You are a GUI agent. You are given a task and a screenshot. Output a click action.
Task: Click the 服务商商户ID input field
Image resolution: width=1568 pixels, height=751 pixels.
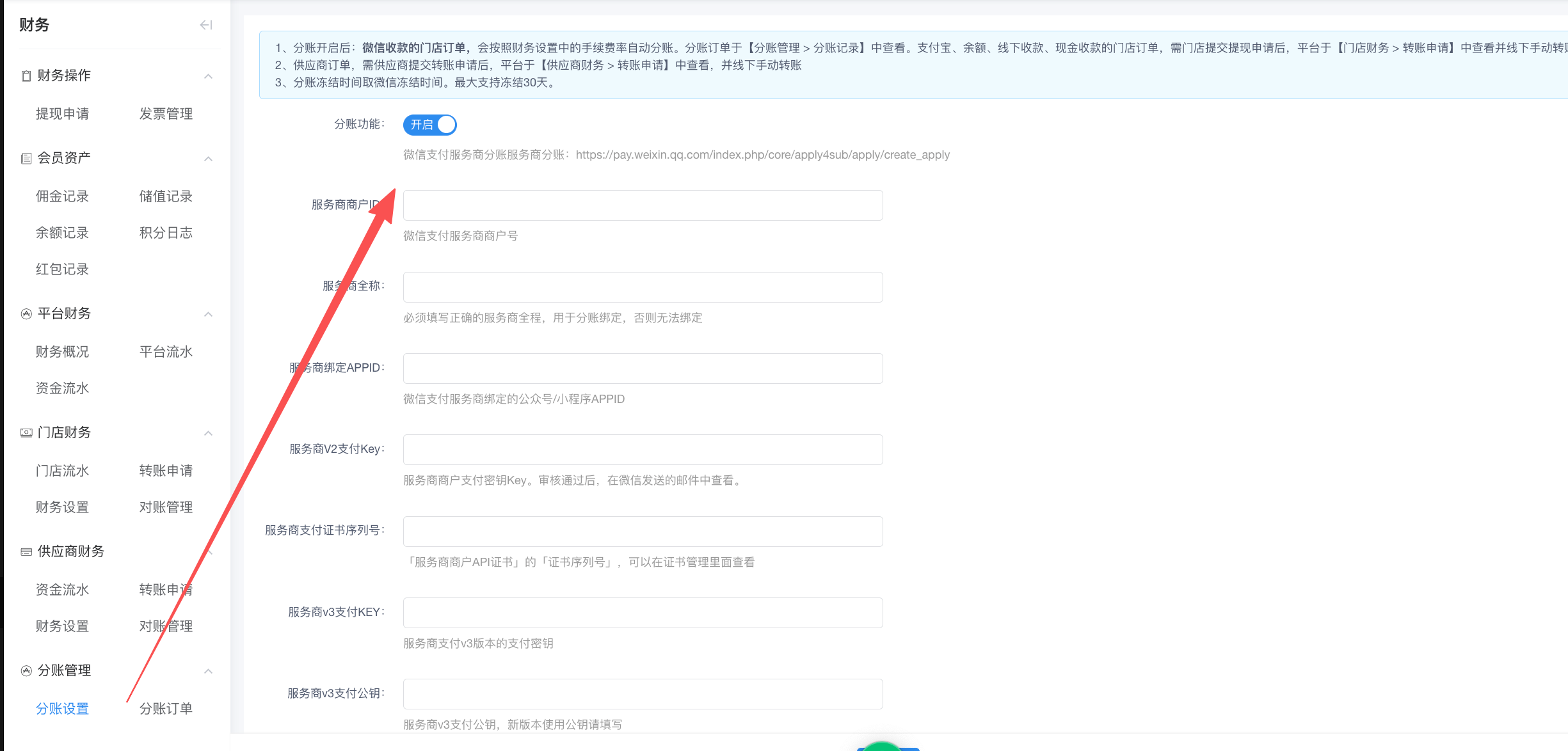pyautogui.click(x=642, y=205)
